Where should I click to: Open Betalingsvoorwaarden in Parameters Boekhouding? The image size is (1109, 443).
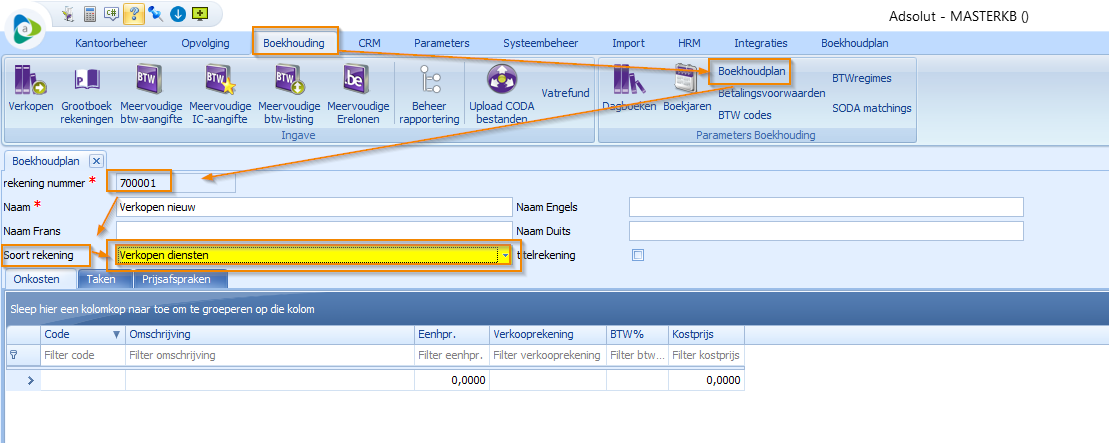pos(771,93)
